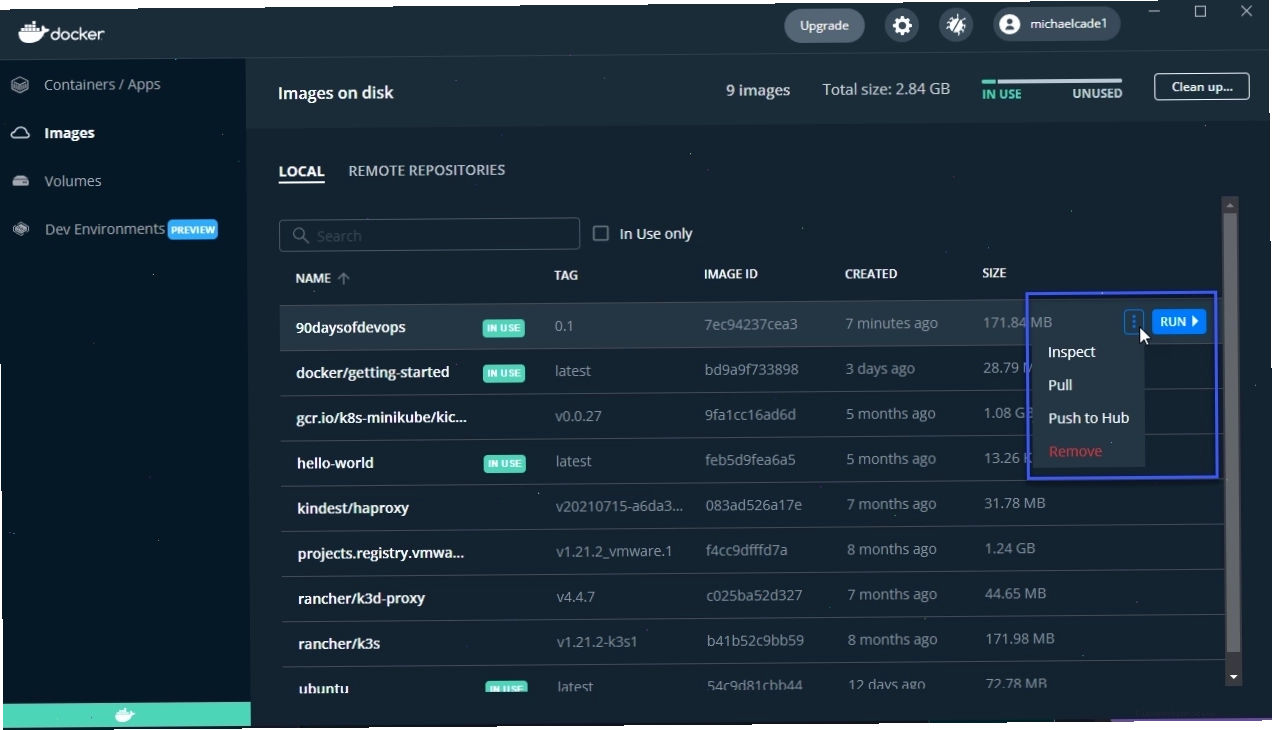Select Pull from the context menu
The height and width of the screenshot is (730, 1272).
click(1060, 385)
